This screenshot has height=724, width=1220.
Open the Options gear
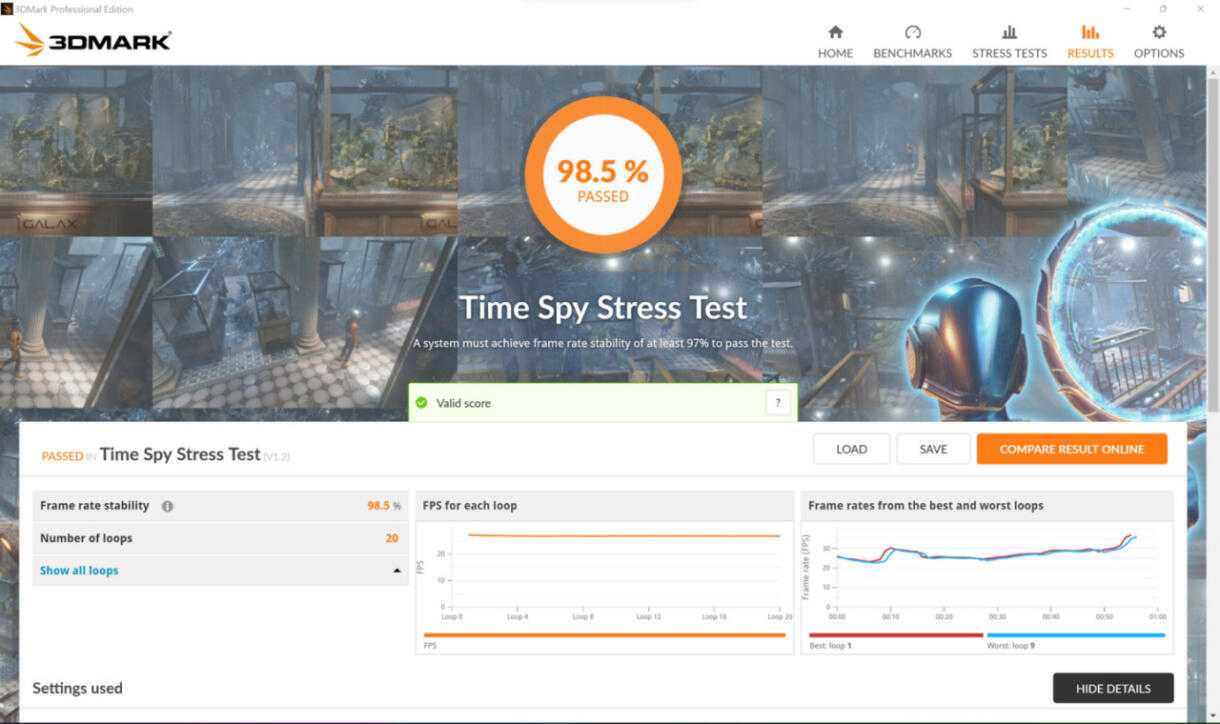pos(1158,33)
